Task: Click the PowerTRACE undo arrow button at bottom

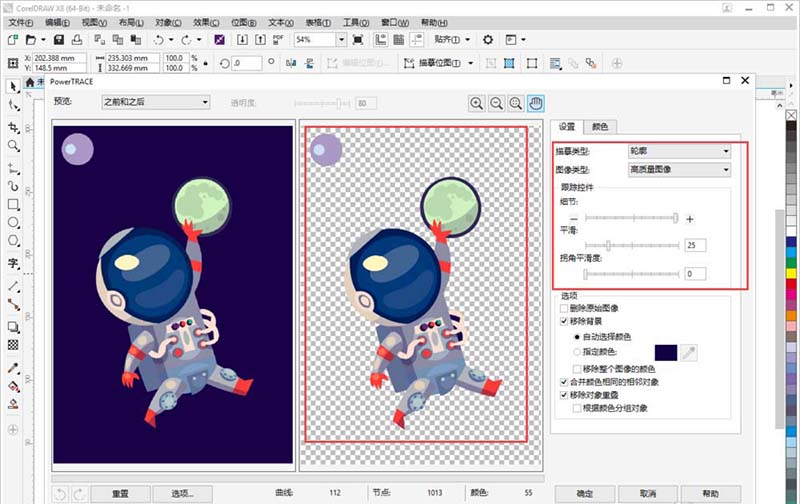Action: click(60, 493)
